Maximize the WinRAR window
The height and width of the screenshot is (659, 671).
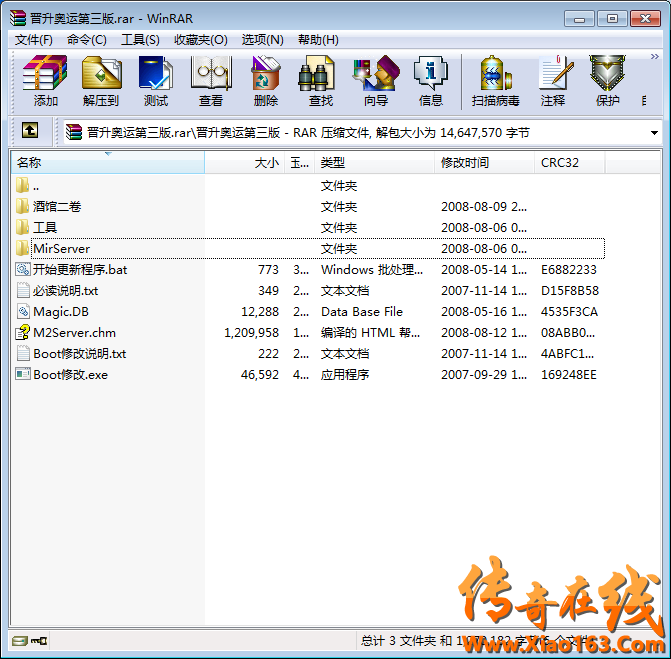click(x=612, y=19)
